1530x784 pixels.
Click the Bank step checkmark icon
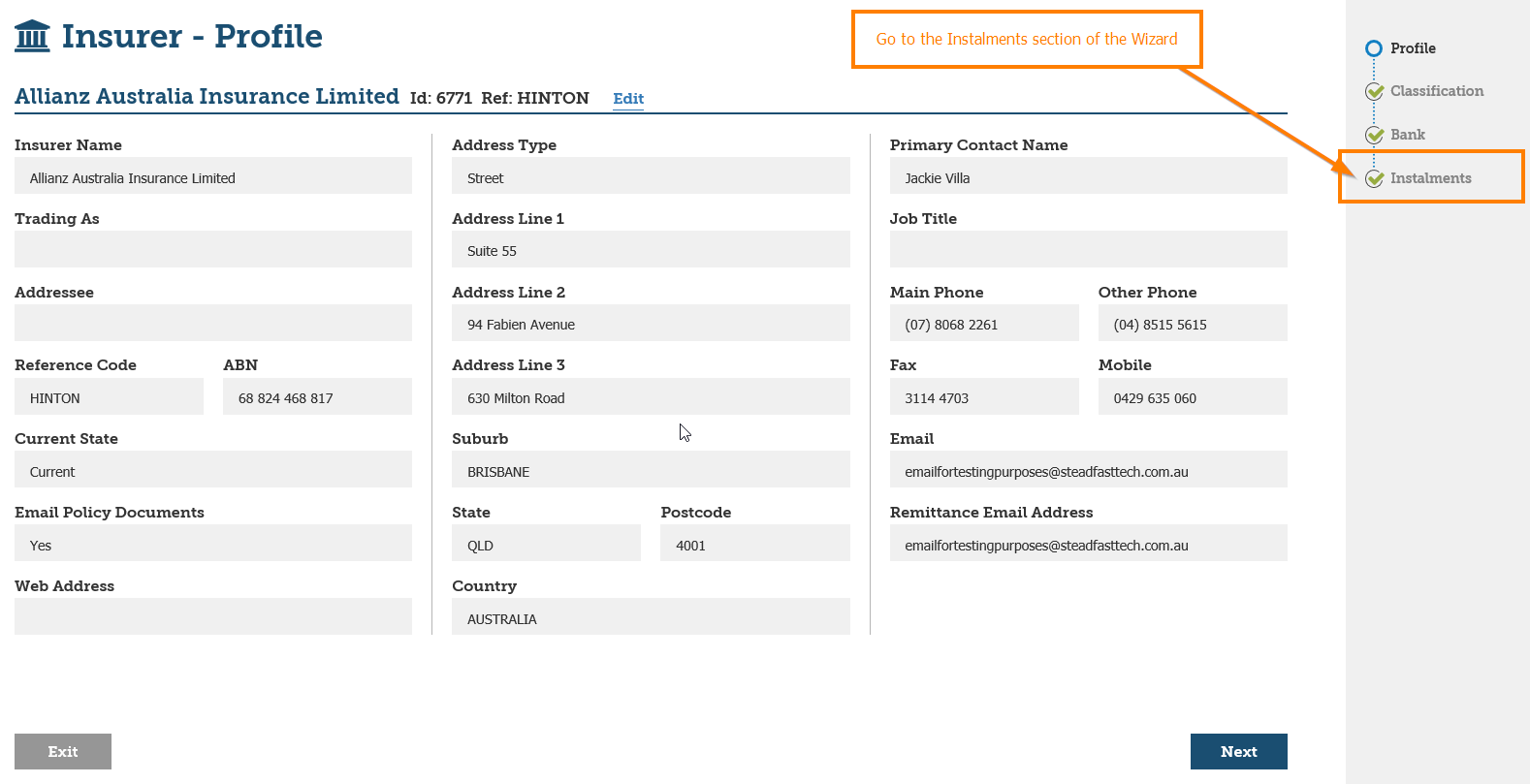tap(1374, 136)
